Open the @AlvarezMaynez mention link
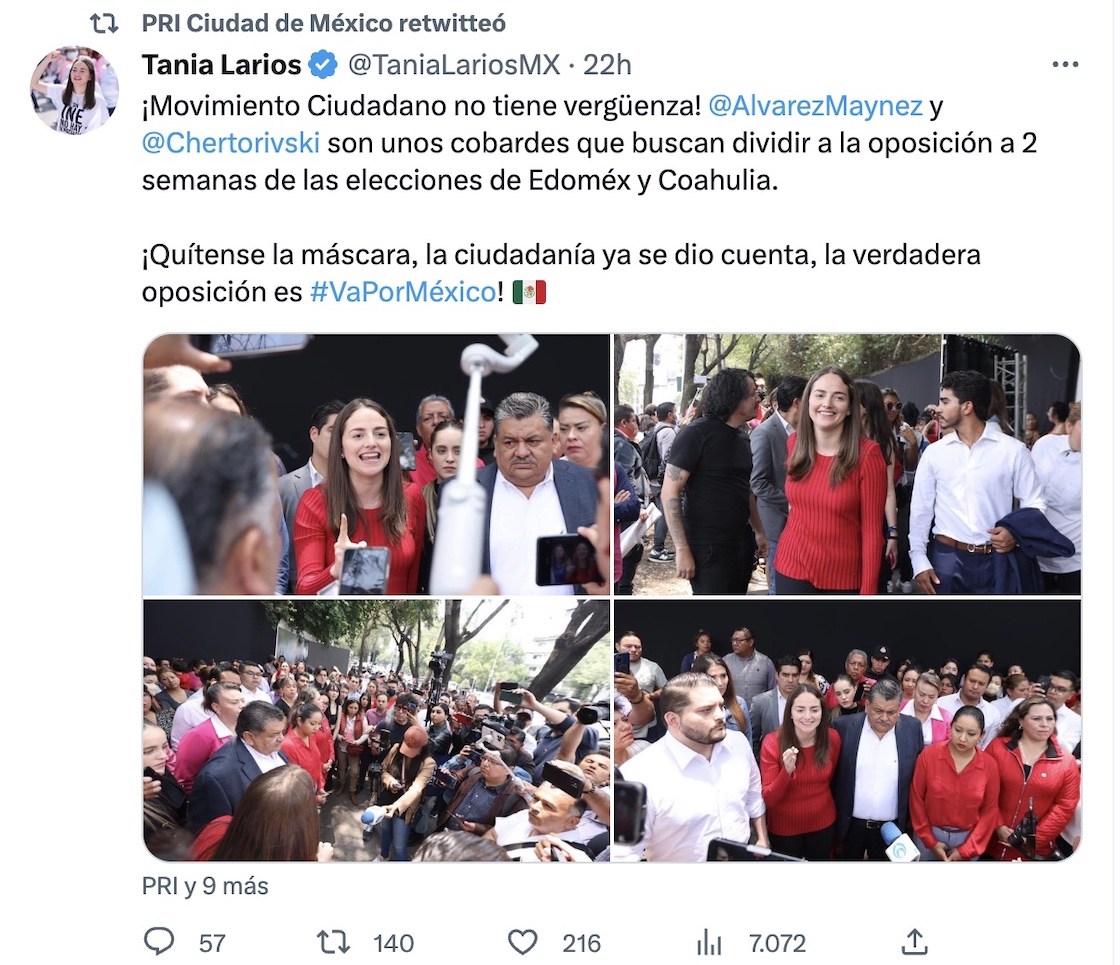The height and width of the screenshot is (965, 1120). point(815,106)
